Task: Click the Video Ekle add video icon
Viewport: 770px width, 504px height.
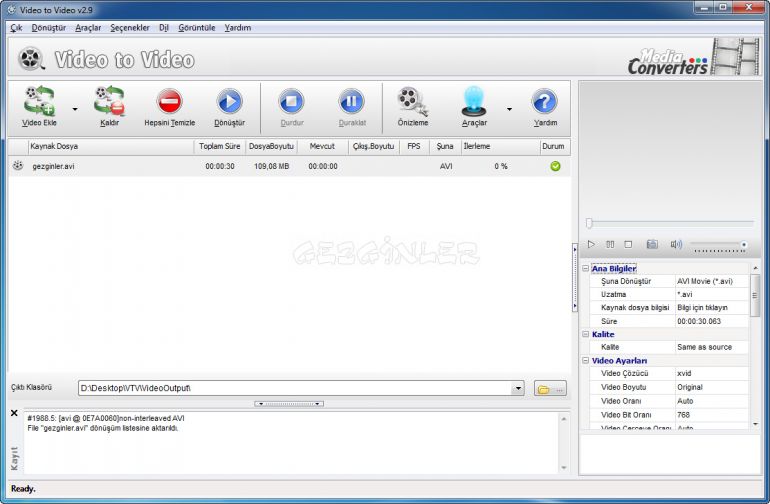Action: [39, 101]
